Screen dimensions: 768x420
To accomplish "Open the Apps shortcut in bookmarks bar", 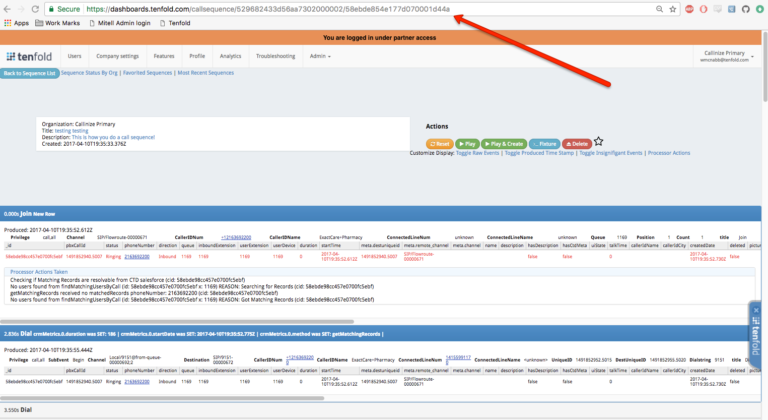I will click(16, 23).
